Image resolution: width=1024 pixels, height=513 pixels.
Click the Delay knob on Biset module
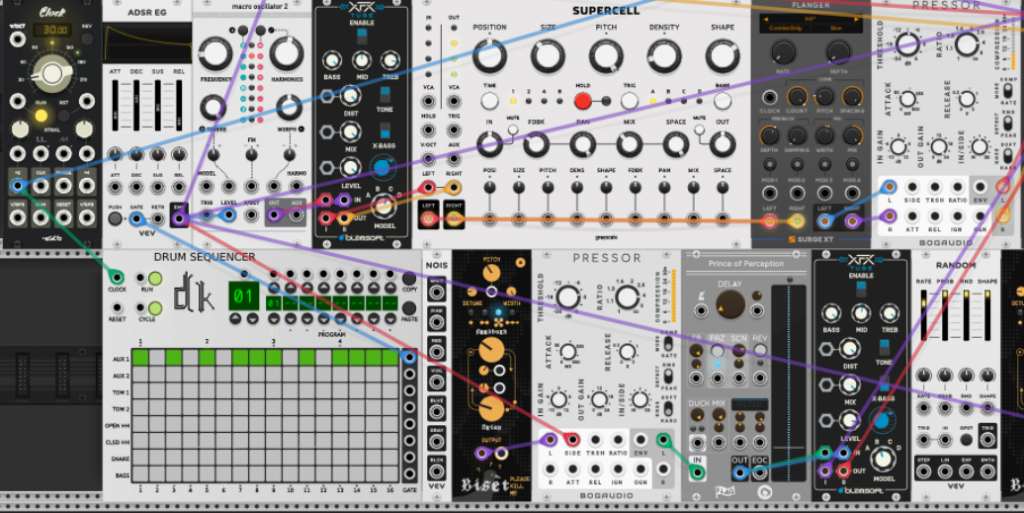pyautogui.click(x=491, y=409)
